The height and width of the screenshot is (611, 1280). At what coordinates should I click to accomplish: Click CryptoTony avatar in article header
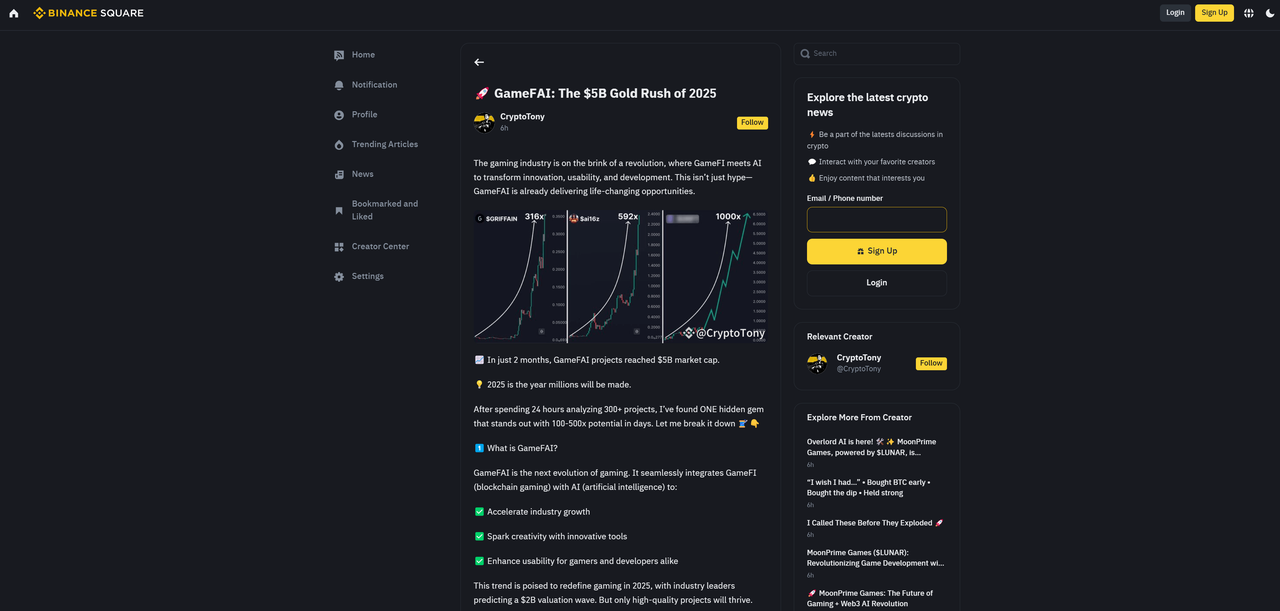coord(484,123)
